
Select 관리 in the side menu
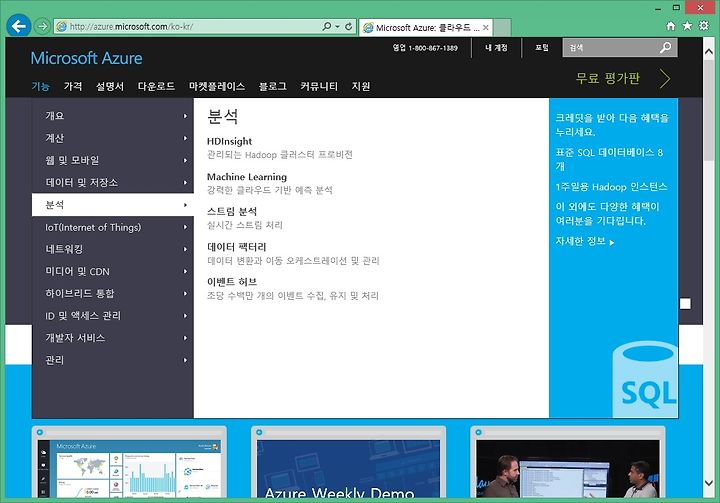[112, 360]
